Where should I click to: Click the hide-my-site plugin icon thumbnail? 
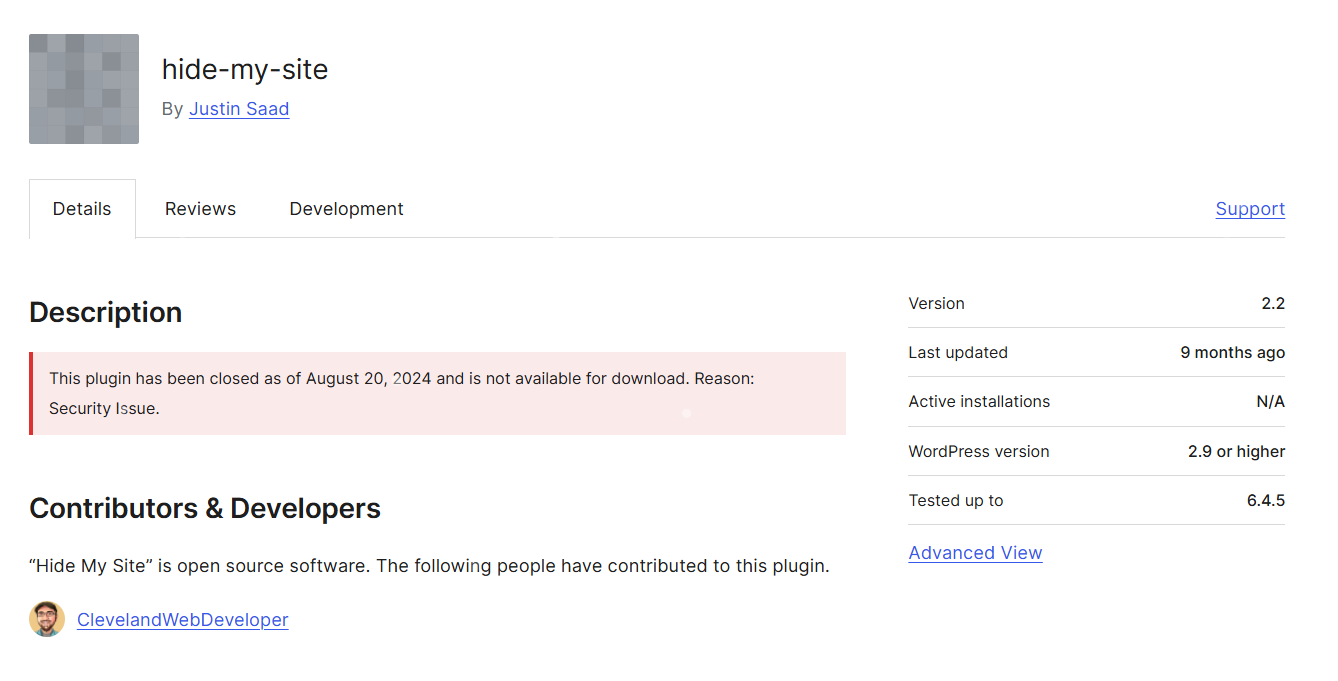pos(84,89)
